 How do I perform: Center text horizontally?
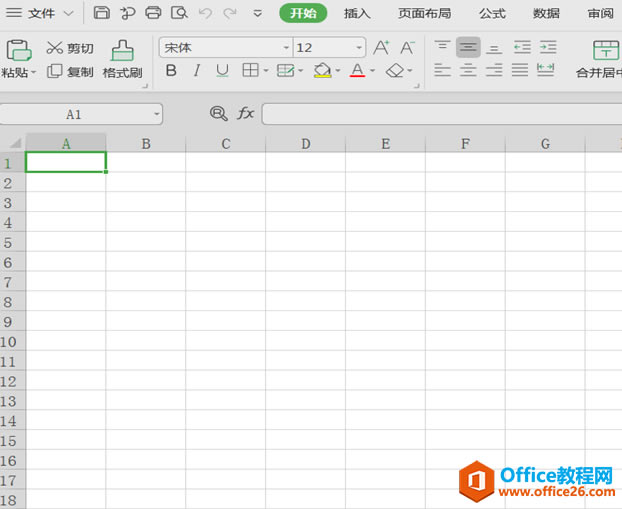point(468,70)
